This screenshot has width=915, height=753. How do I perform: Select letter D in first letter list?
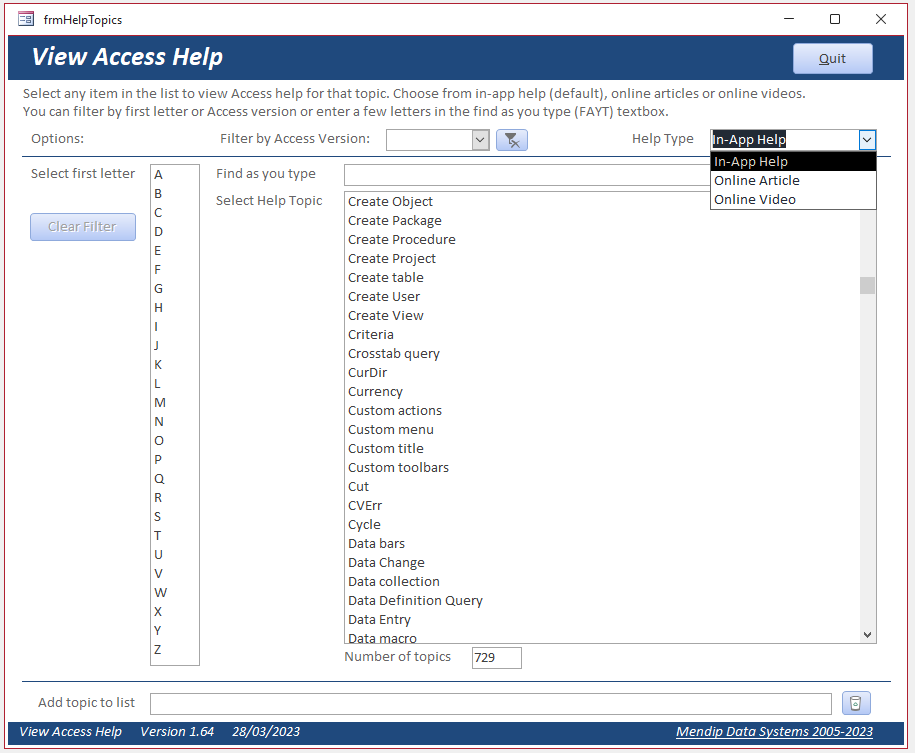click(x=174, y=232)
